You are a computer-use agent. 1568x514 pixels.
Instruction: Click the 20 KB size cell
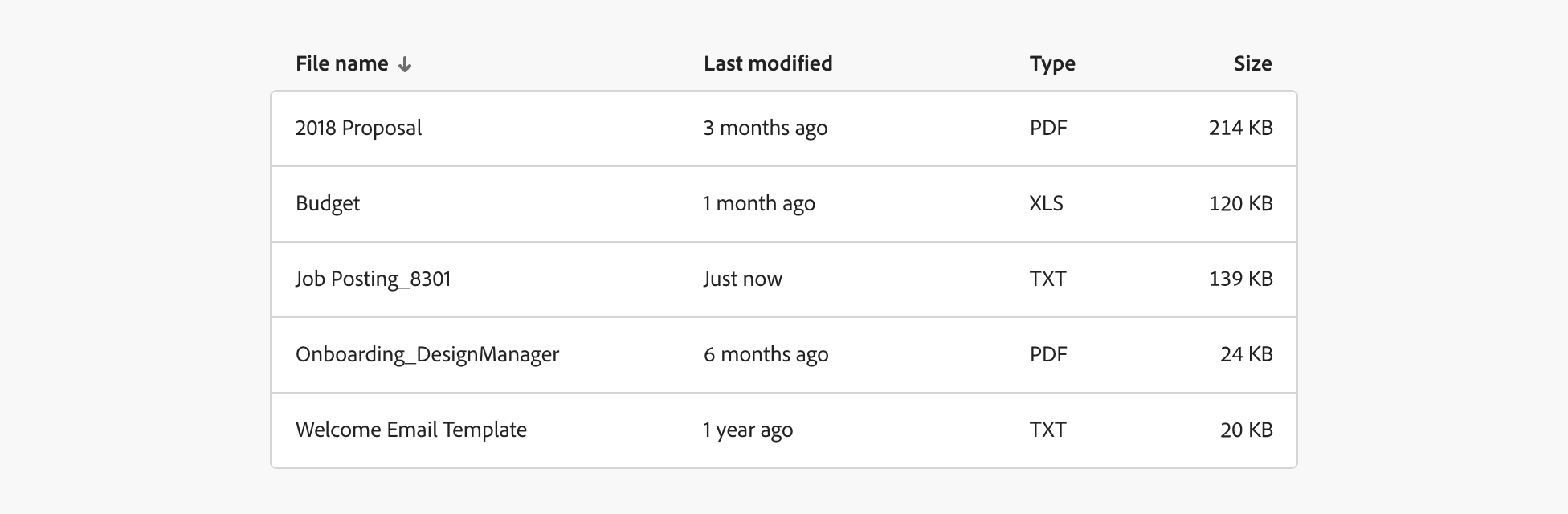pyautogui.click(x=1246, y=430)
